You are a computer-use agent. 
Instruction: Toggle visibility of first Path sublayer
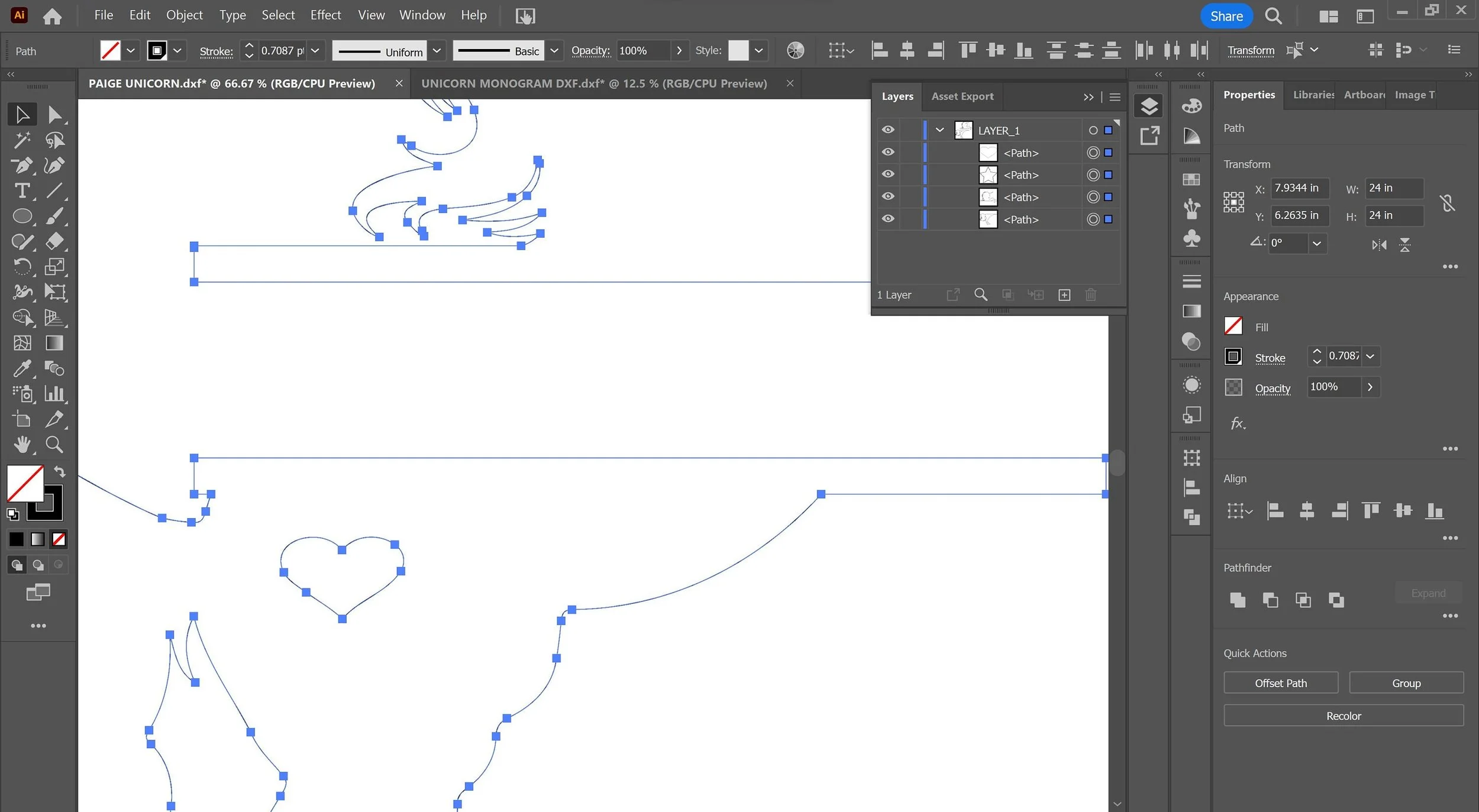pyautogui.click(x=888, y=153)
